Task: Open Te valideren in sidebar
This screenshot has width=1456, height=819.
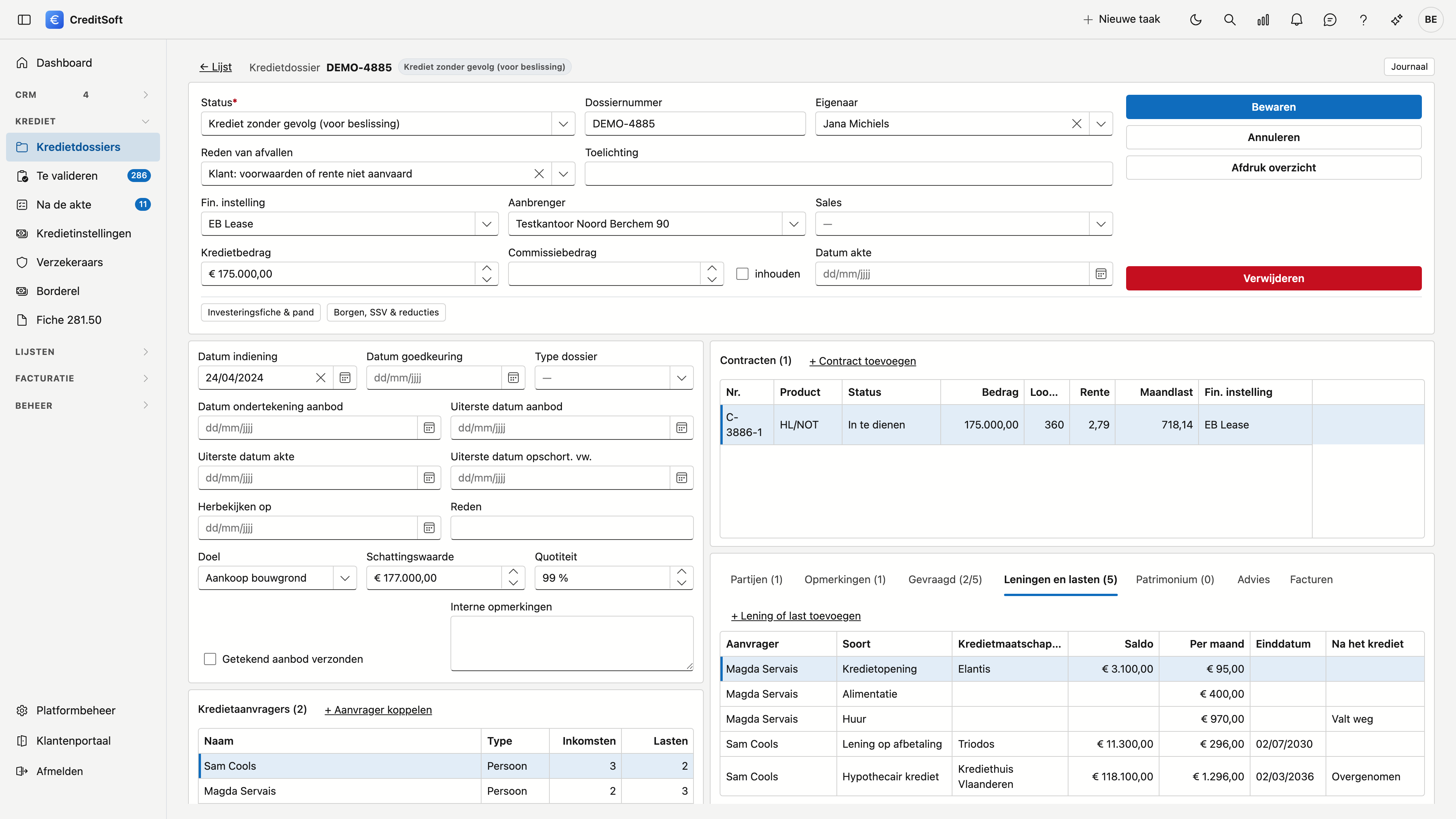Action: 83,176
